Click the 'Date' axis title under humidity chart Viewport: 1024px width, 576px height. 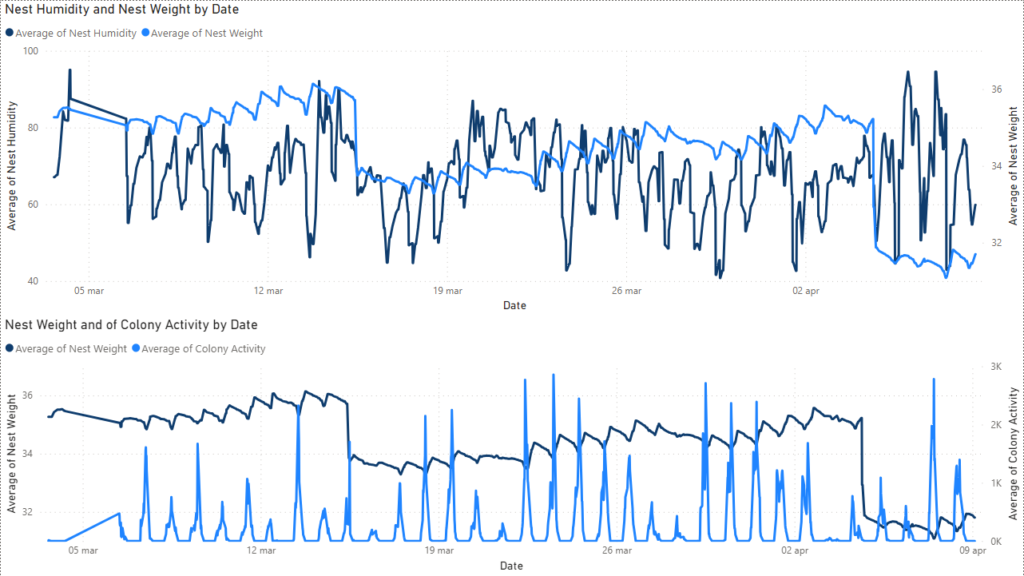[x=514, y=305]
